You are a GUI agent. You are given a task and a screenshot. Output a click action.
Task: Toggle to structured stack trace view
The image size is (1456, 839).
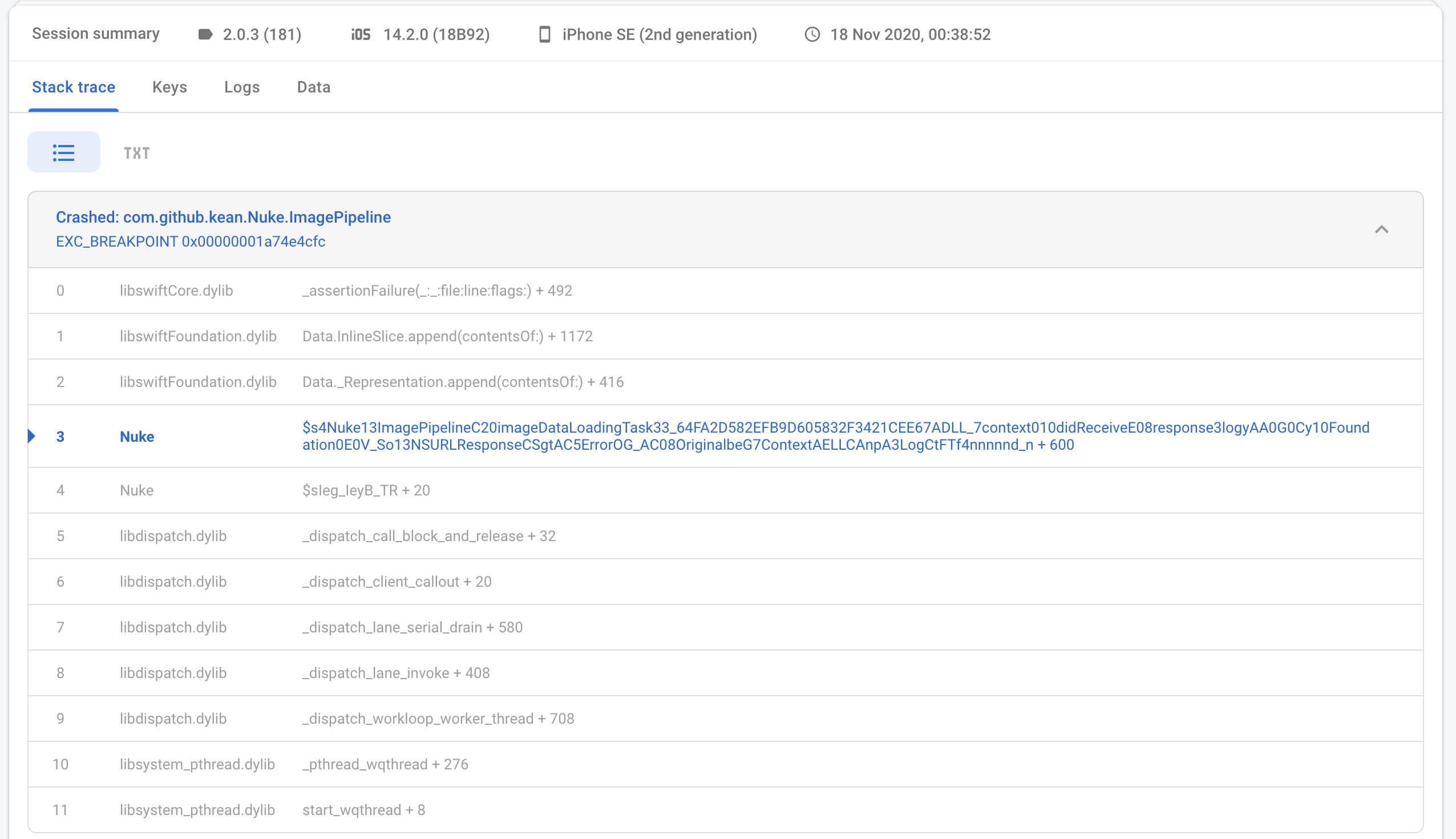click(x=63, y=153)
